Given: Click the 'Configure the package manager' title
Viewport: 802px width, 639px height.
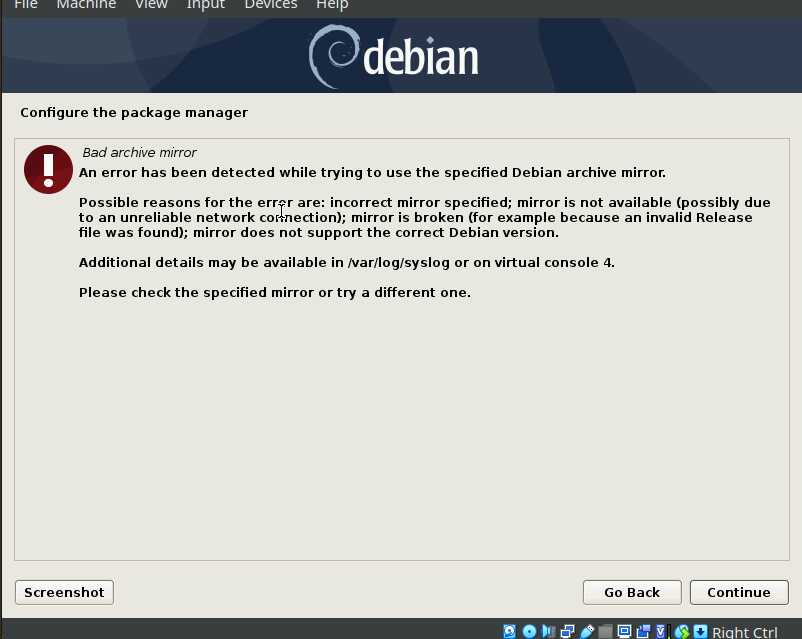Looking at the screenshot, I should [x=134, y=113].
